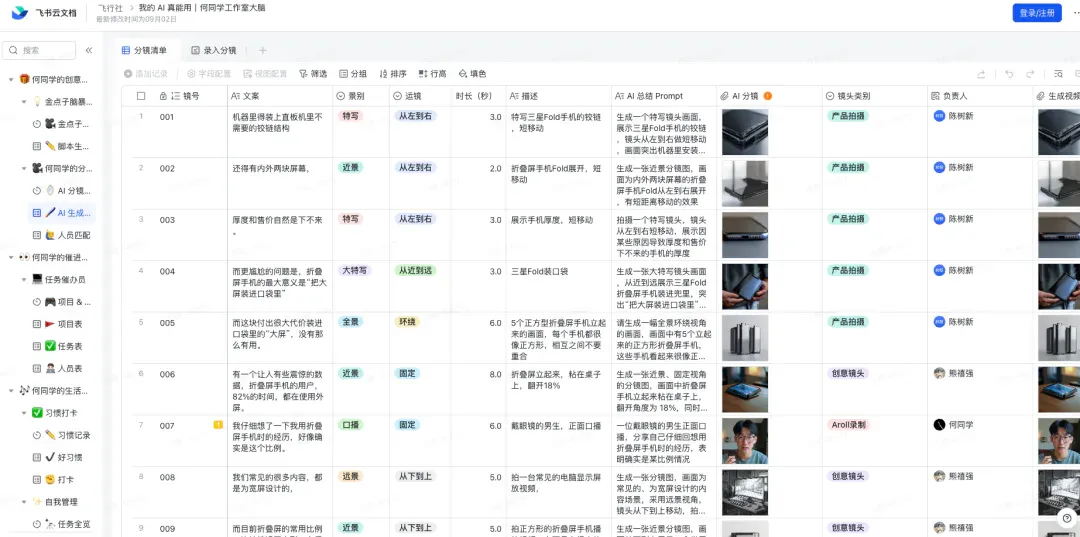Click 分组 group icon in toolbar
This screenshot has width=1080, height=537.
point(344,74)
